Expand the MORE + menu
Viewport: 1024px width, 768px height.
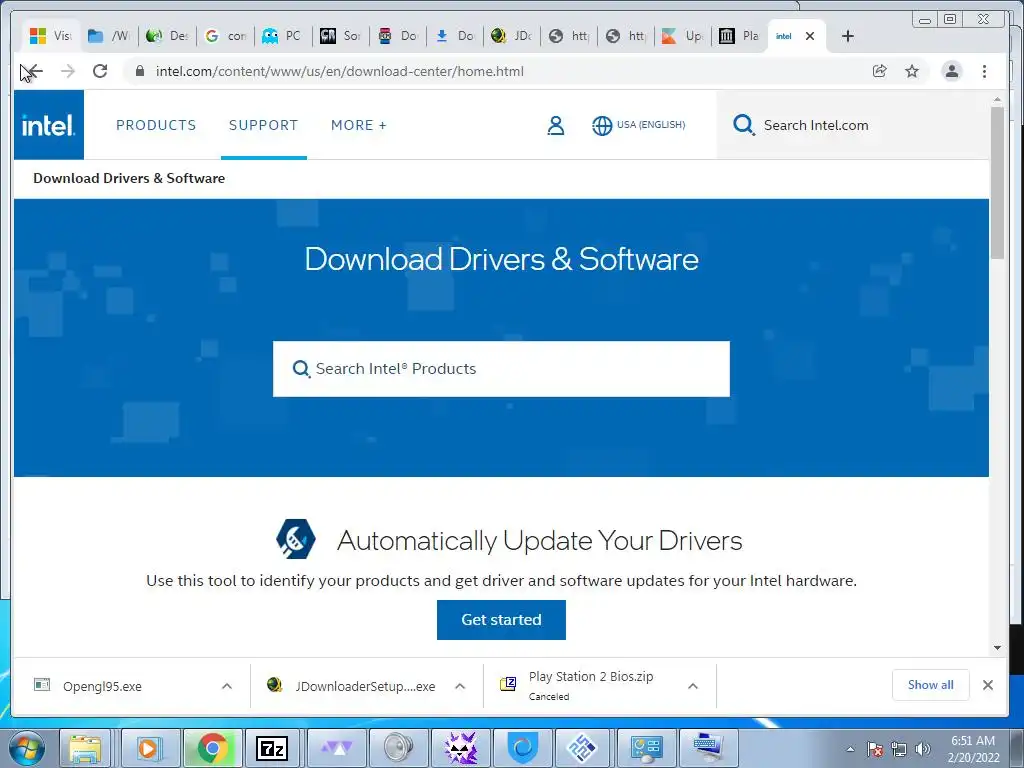click(x=359, y=125)
